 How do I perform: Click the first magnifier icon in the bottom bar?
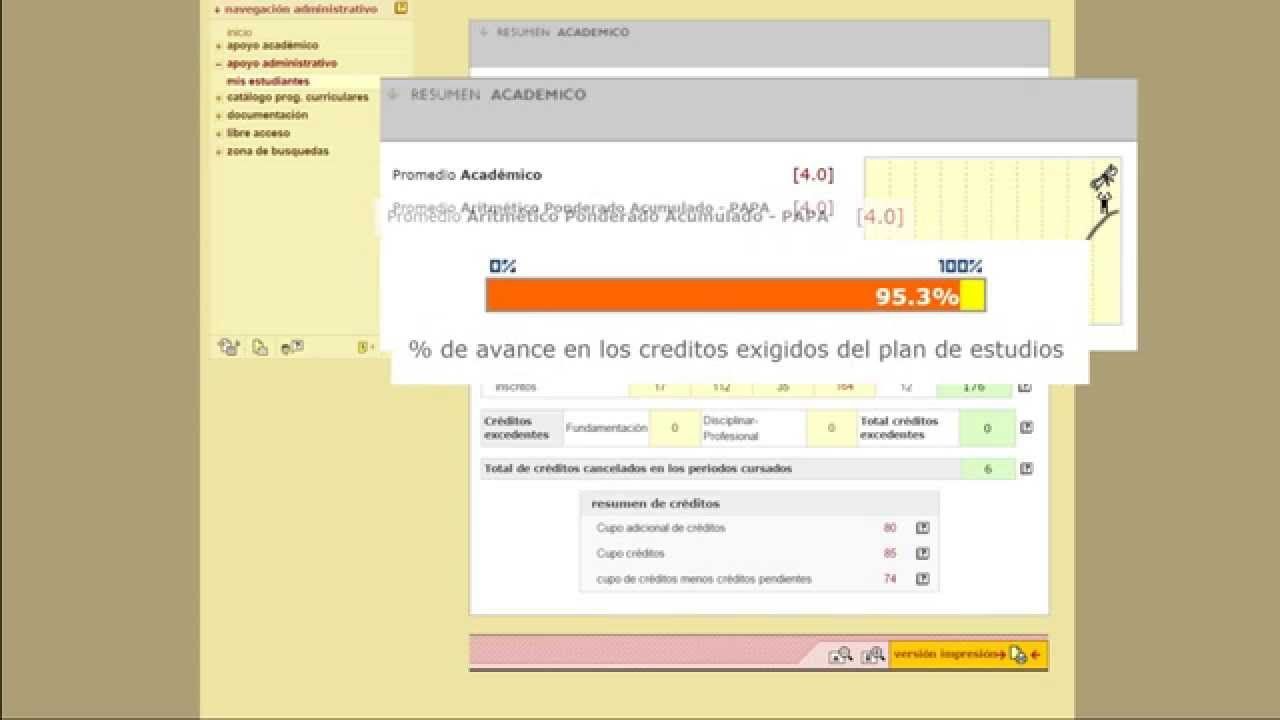tap(841, 655)
